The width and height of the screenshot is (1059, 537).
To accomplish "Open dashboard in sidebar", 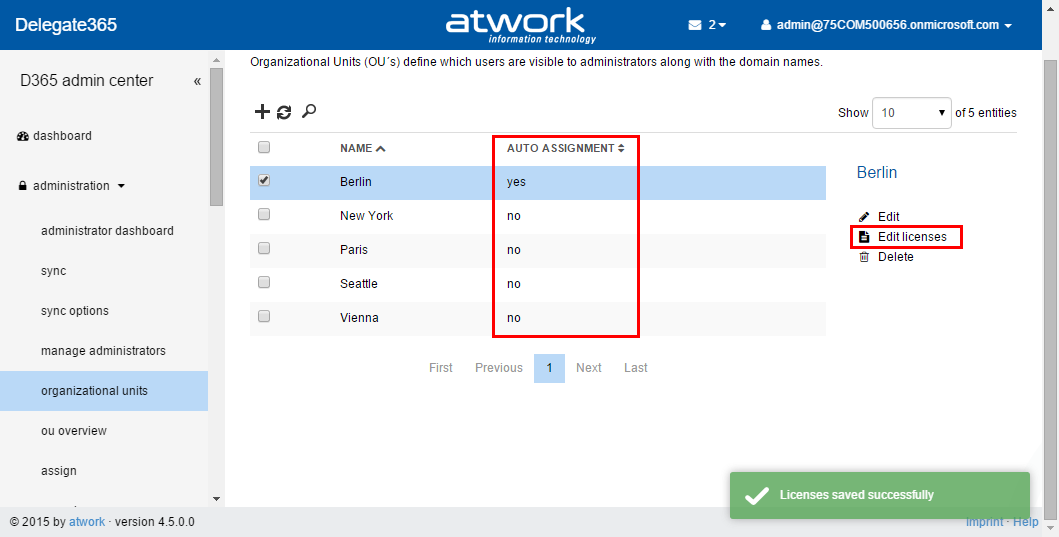I will click(62, 136).
